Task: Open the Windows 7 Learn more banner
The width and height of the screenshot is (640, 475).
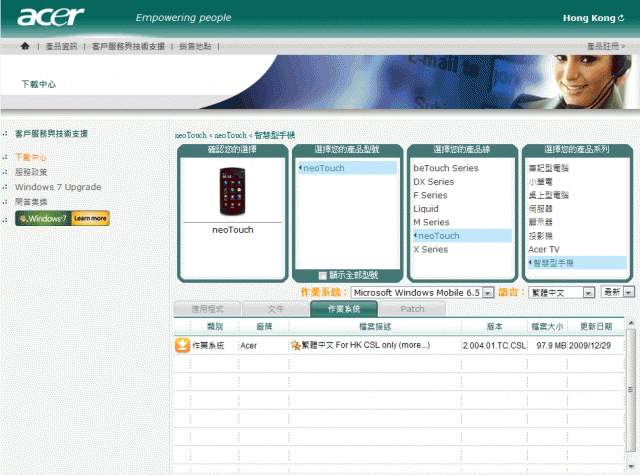Action: 62,218
